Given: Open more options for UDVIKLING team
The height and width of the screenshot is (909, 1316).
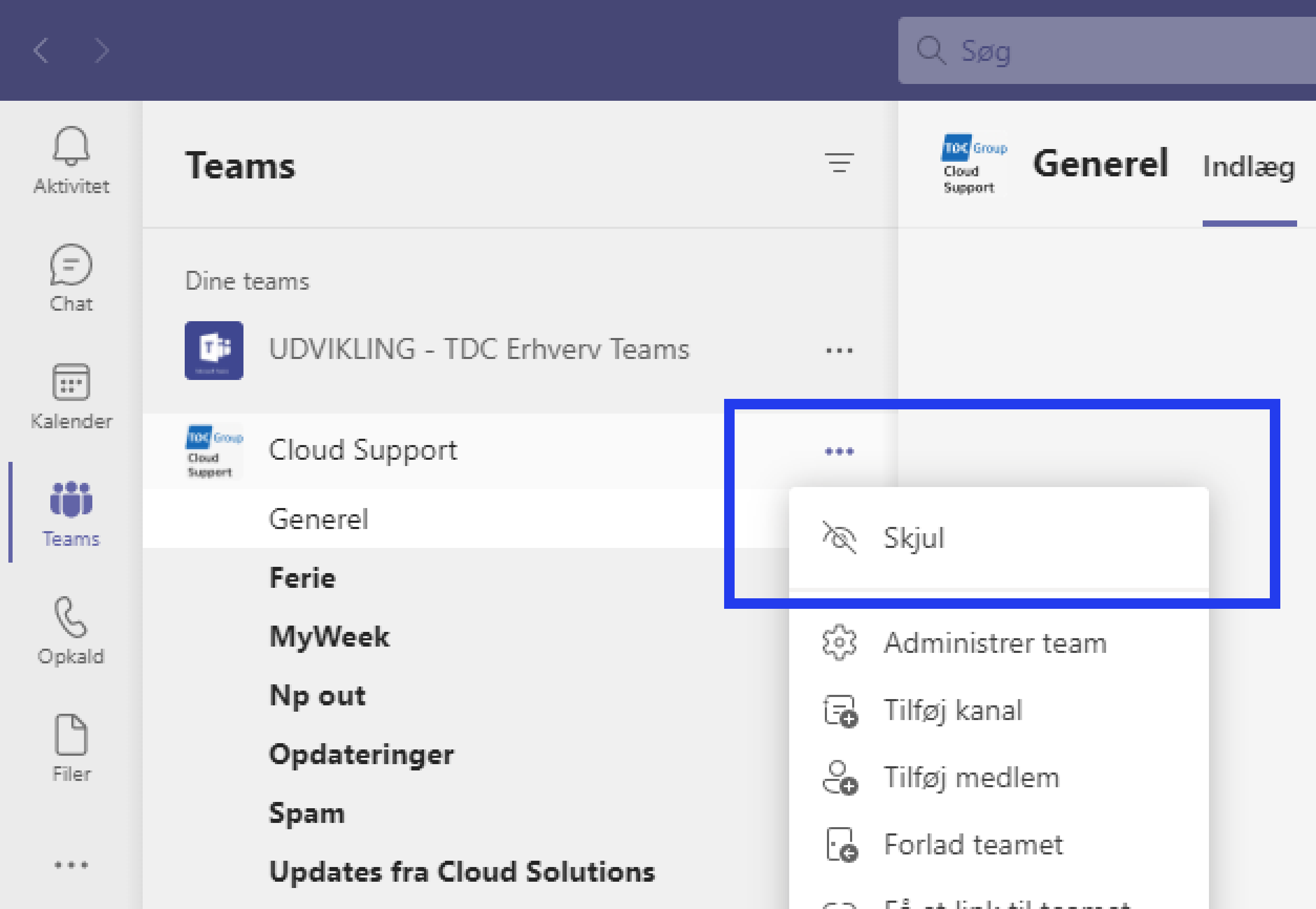Looking at the screenshot, I should point(839,350).
